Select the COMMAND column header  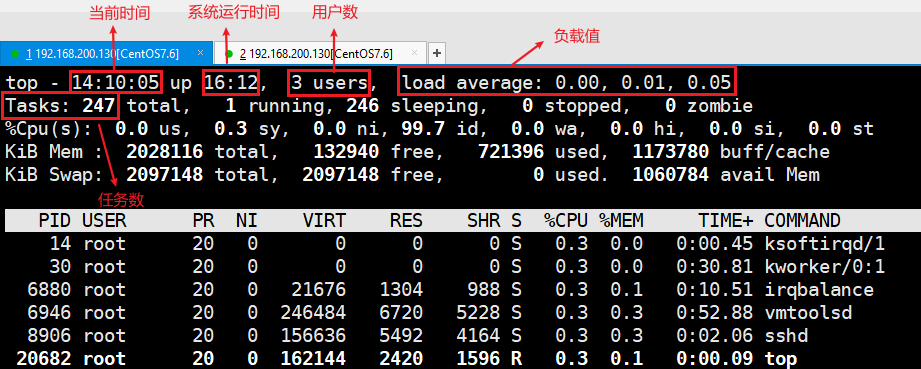pyautogui.click(x=802, y=221)
